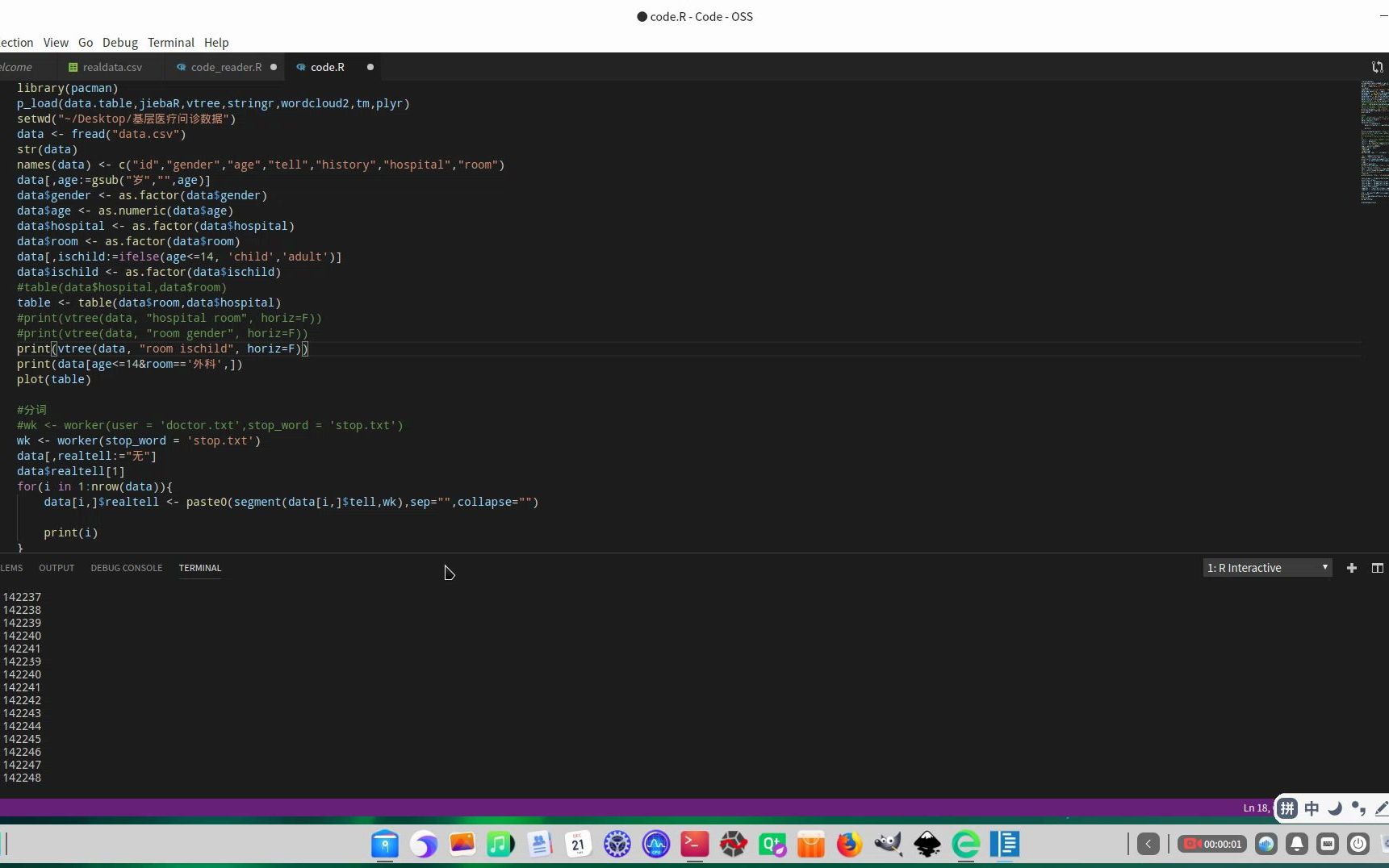Open the contacts app in dock
Screen dimensions: 1389x868
coord(539,845)
